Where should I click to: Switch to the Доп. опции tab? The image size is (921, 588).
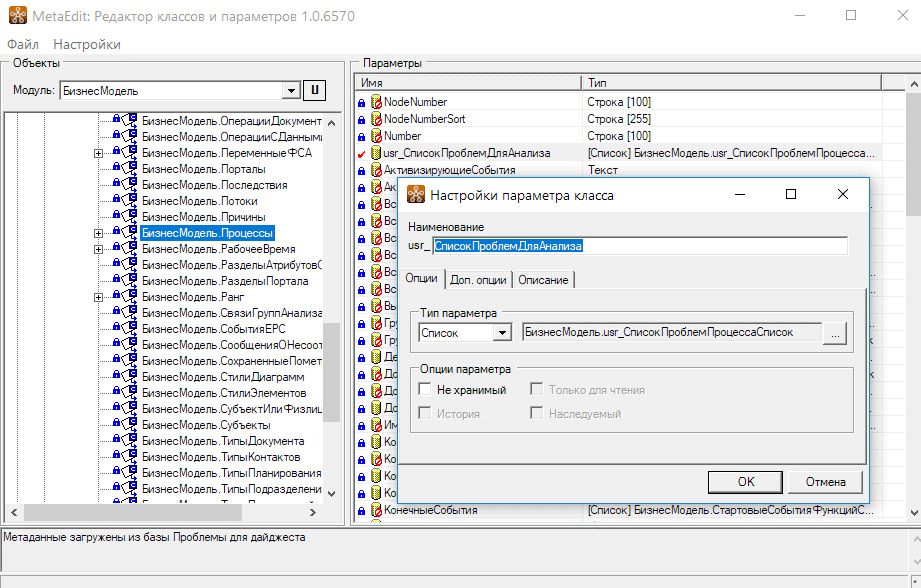pyautogui.click(x=478, y=280)
